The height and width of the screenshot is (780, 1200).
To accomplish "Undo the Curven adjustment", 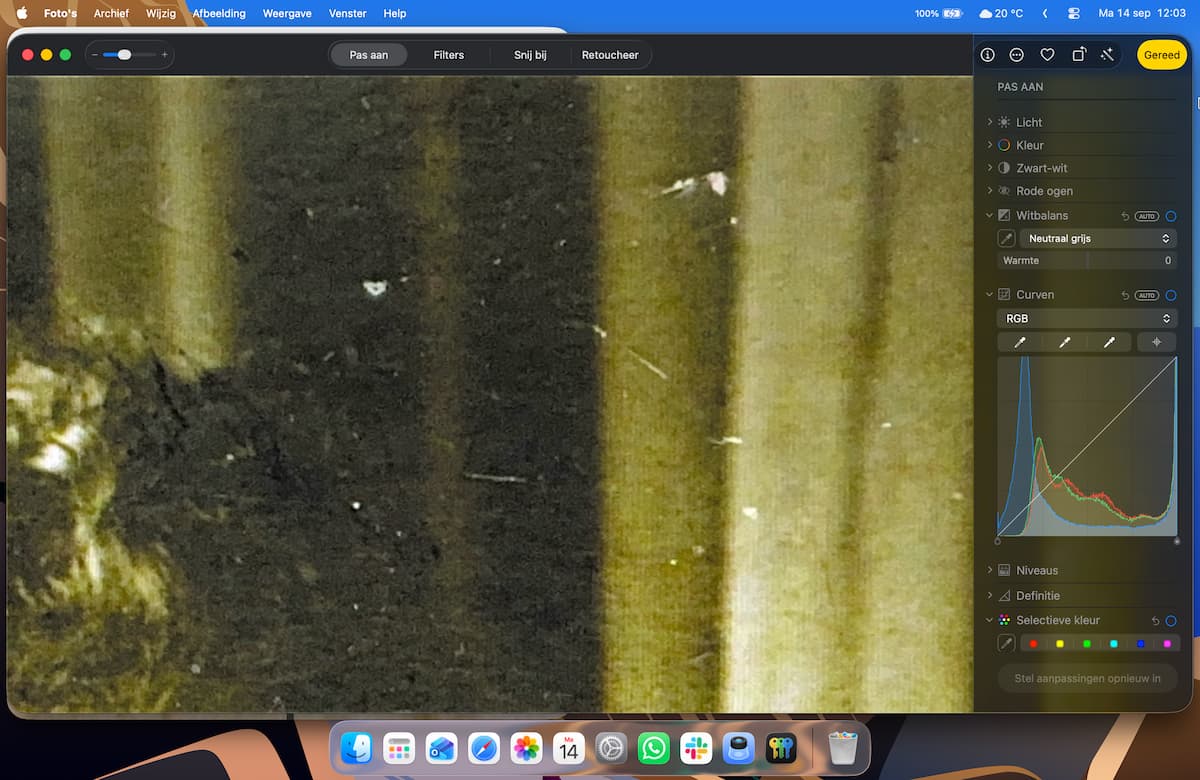I will 1125,295.
